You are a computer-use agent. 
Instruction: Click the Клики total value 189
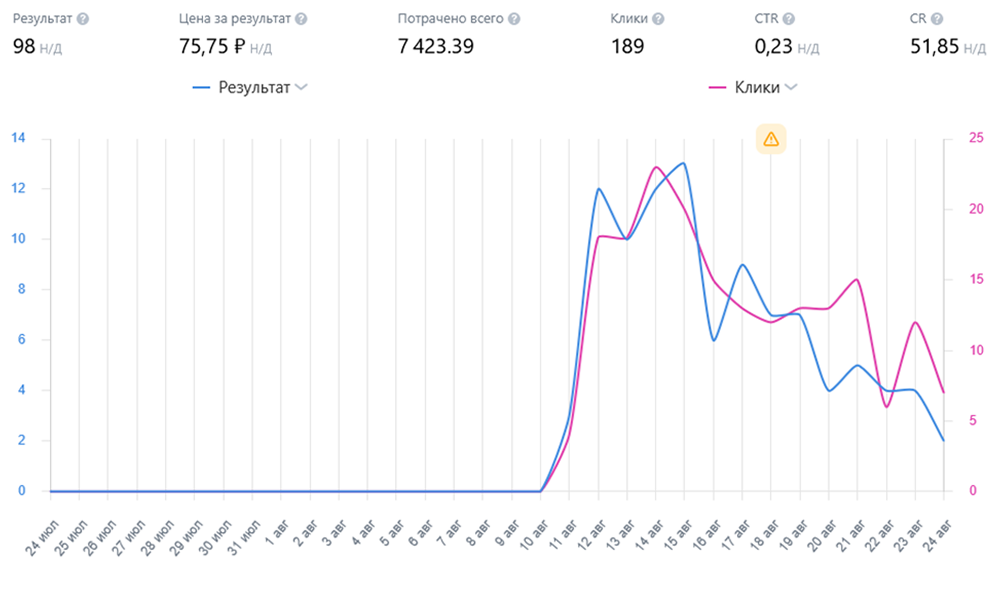pyautogui.click(x=627, y=46)
